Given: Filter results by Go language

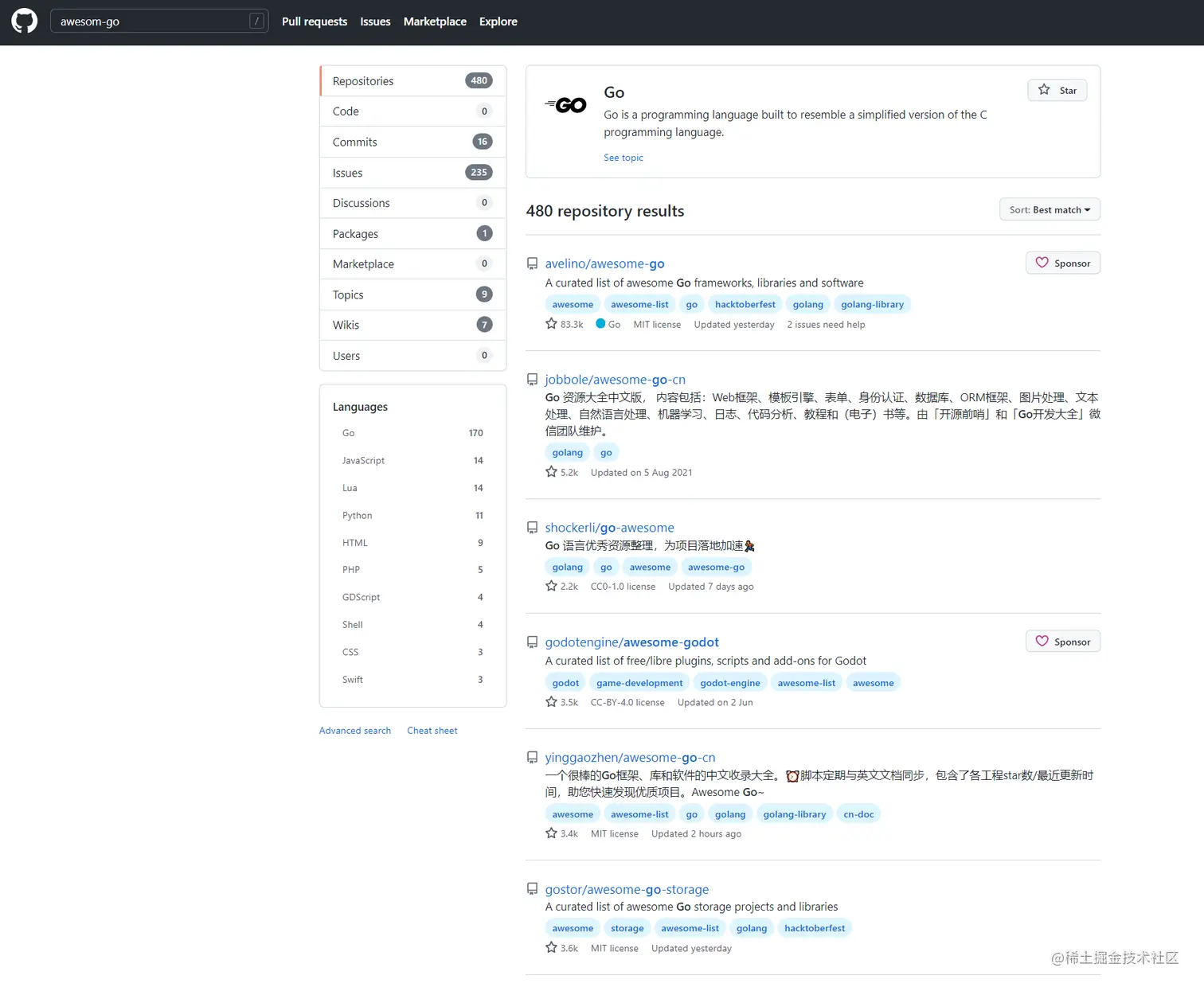Looking at the screenshot, I should (412, 433).
